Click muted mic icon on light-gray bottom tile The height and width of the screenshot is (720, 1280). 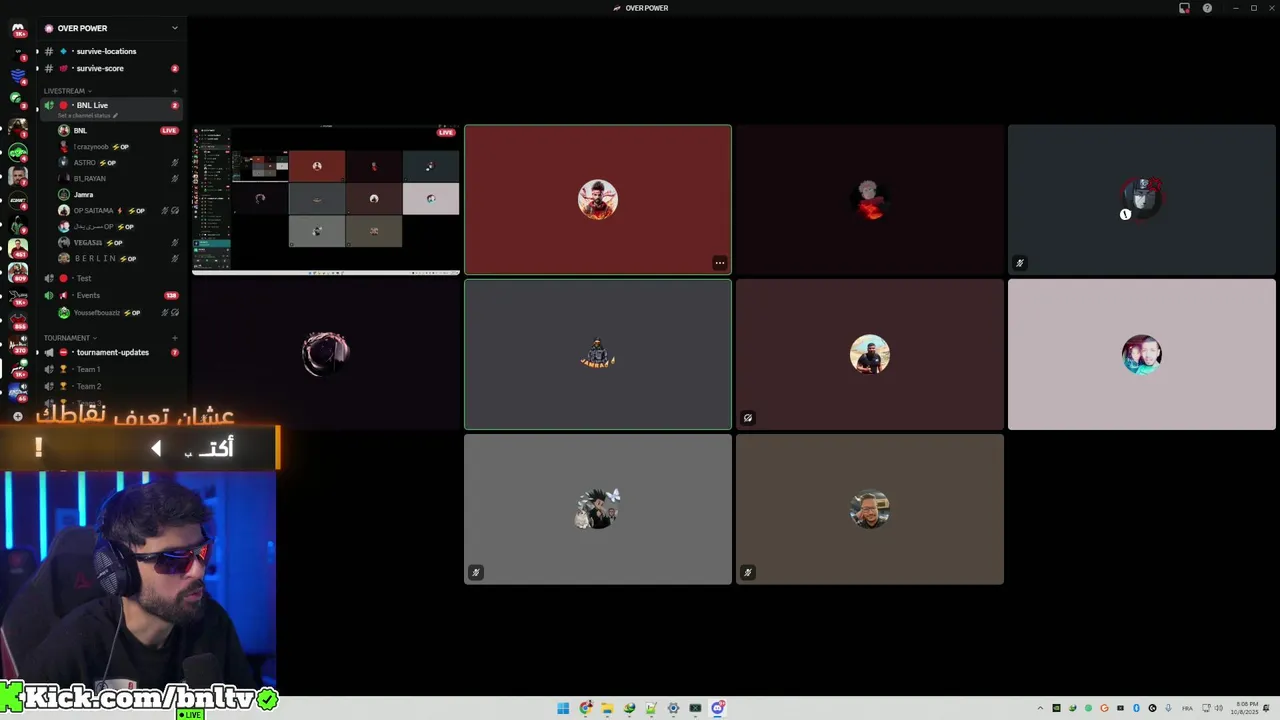point(476,573)
